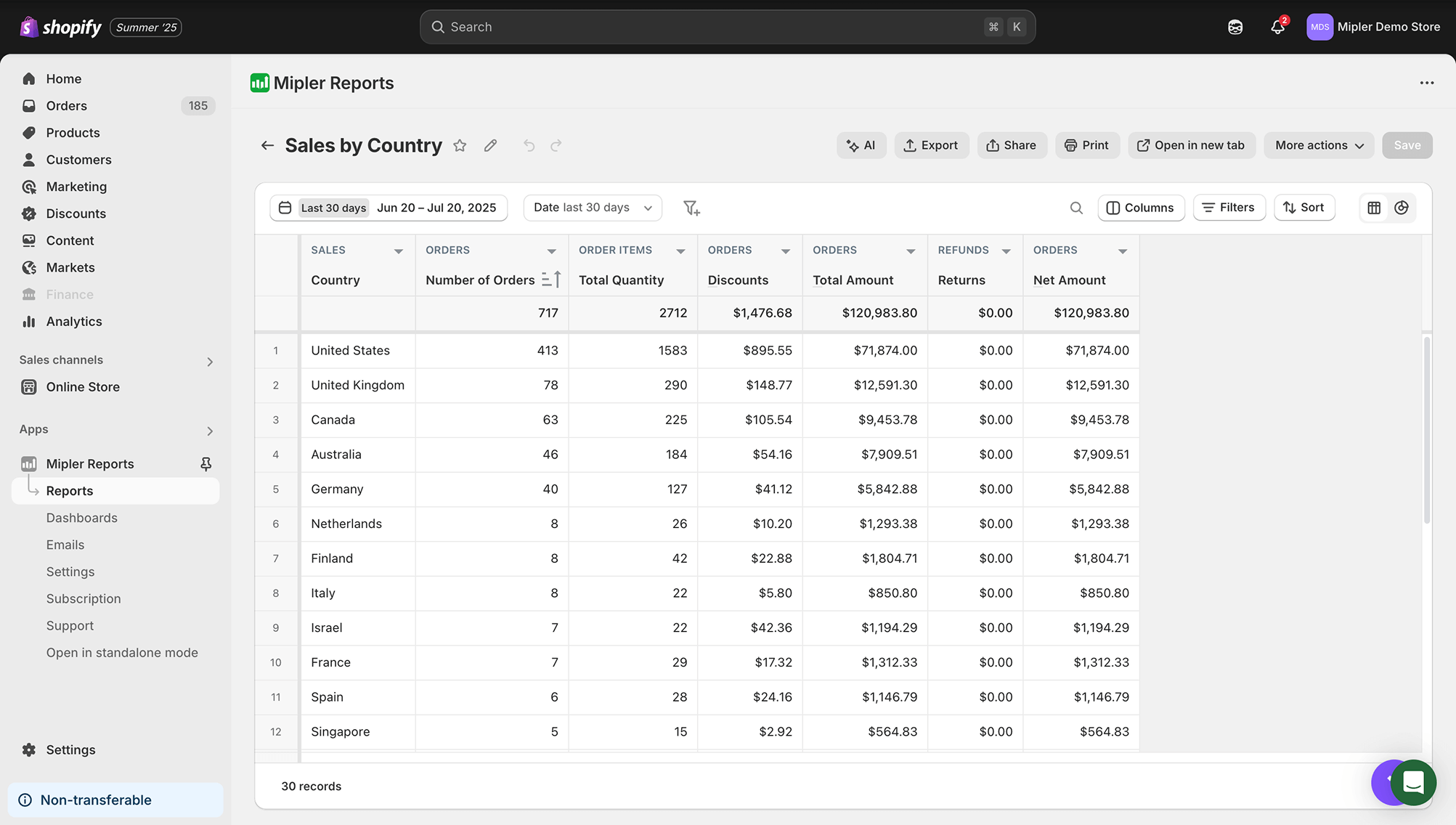Click the pencil icon to rename the report
Image resolution: width=1456 pixels, height=825 pixels.
point(490,145)
